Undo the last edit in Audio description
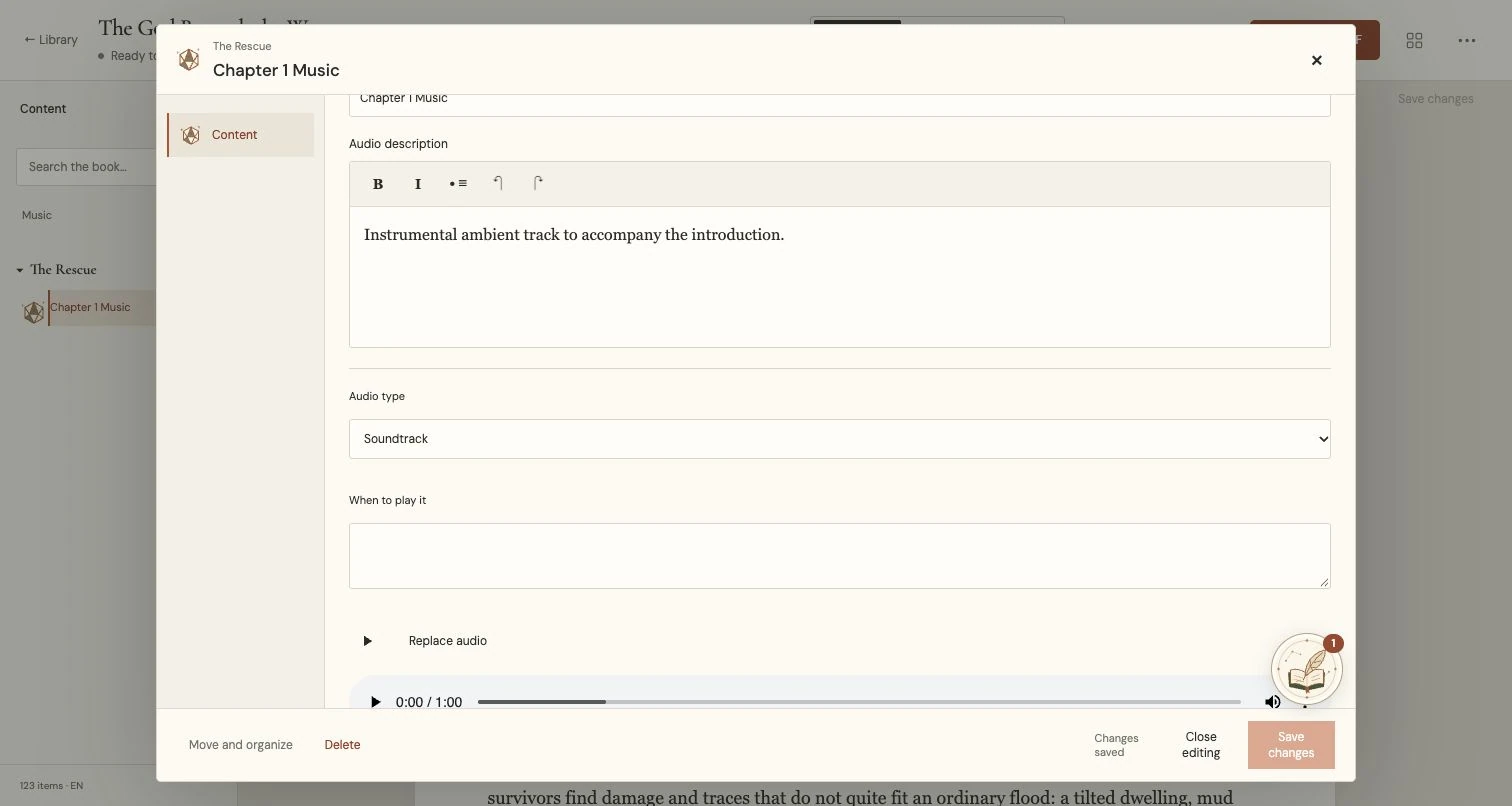Screen dimensions: 1512x806 [498, 184]
